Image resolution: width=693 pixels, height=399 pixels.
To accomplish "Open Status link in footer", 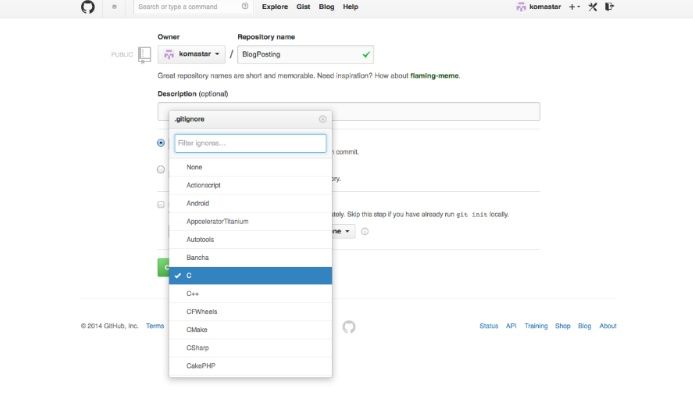I will click(x=489, y=326).
